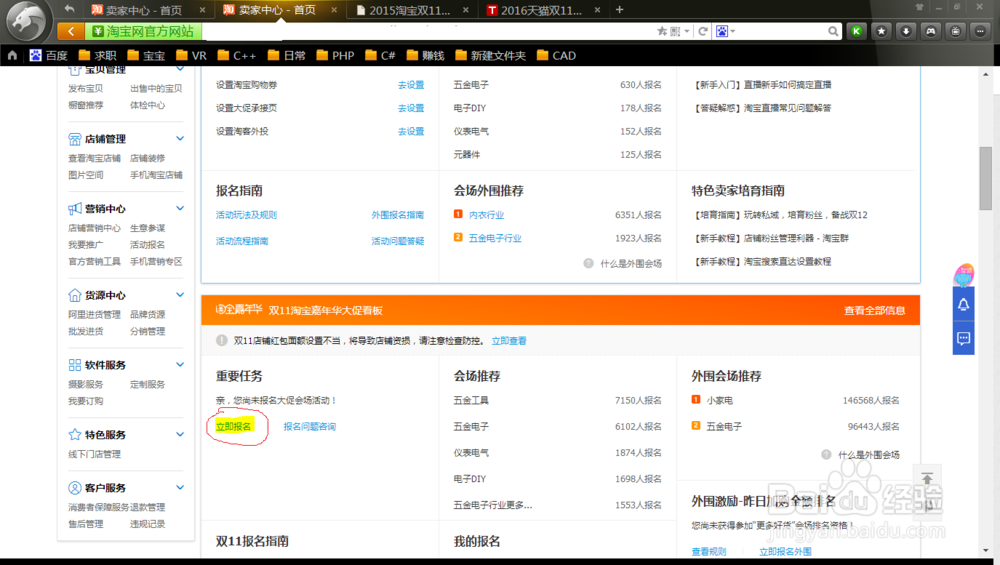1000x565 pixels.
Task: Open the CAD bookmark folder
Action: [x=557, y=55]
